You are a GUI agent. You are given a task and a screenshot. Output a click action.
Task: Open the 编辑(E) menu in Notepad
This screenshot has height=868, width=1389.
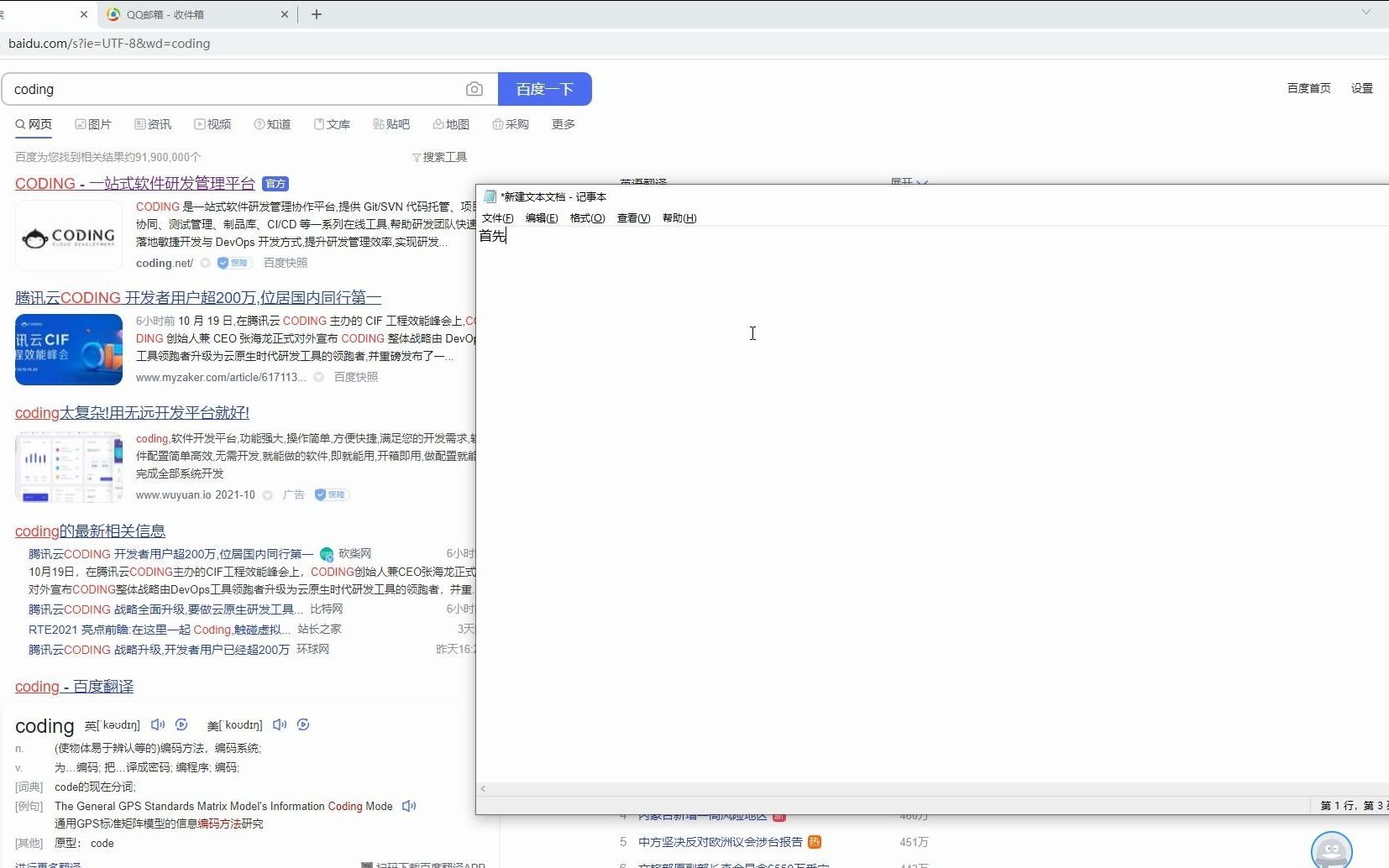pyautogui.click(x=542, y=218)
